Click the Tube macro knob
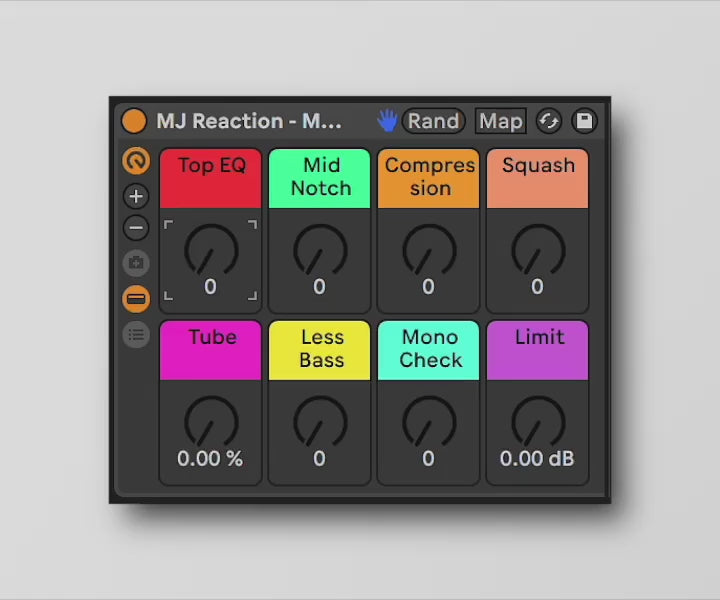720x600 pixels. (211, 422)
